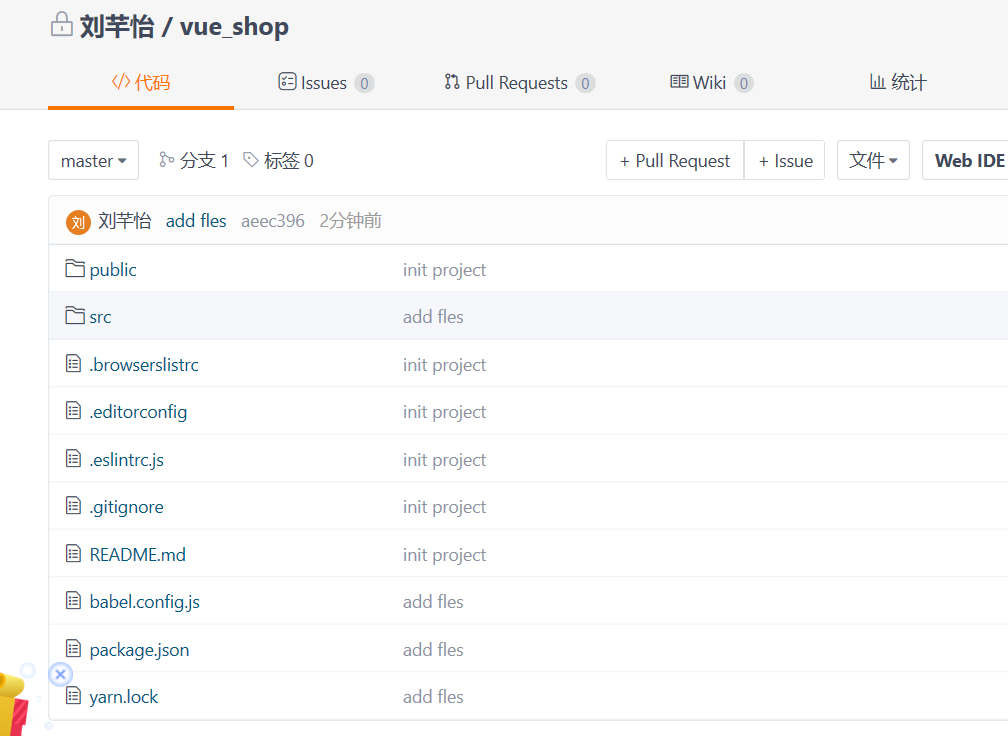The width and height of the screenshot is (1008, 736).
Task: Open vue_shop repository title link
Action: (234, 26)
